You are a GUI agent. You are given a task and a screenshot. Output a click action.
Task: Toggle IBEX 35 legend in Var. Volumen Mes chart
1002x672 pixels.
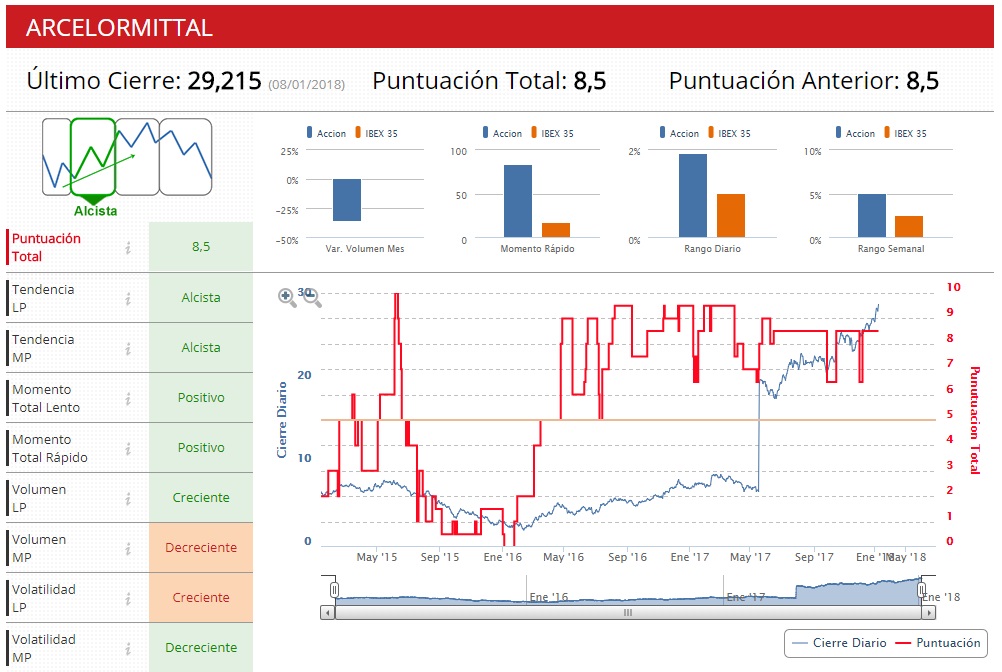coord(376,133)
